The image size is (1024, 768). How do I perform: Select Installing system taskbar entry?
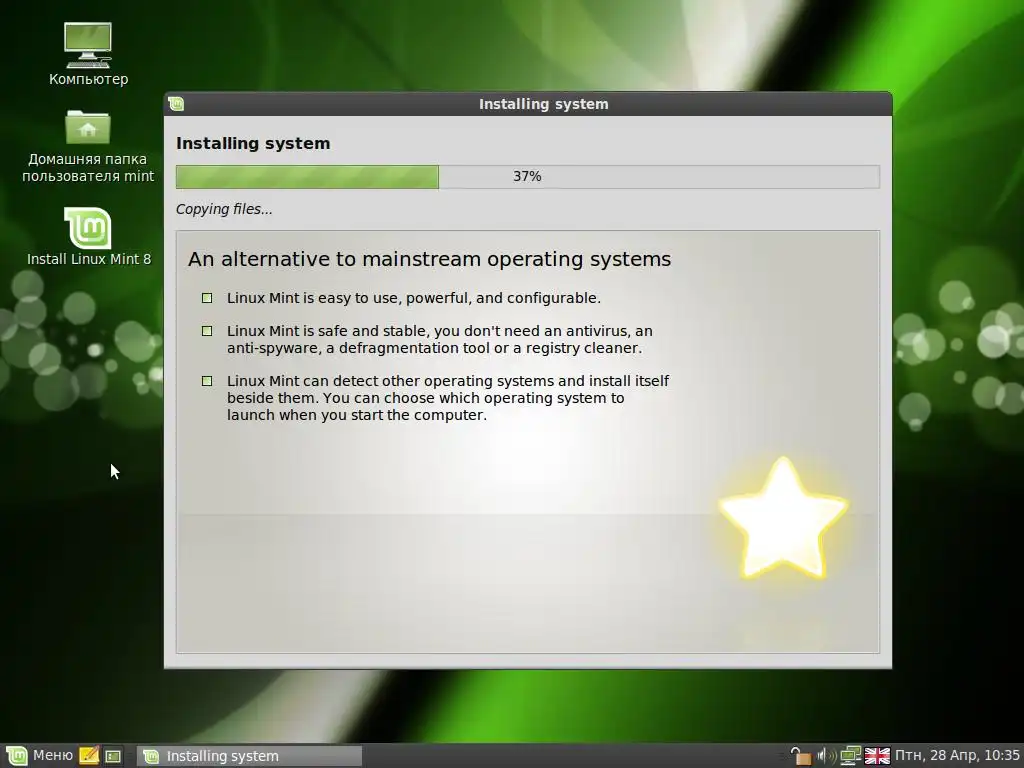coord(249,756)
